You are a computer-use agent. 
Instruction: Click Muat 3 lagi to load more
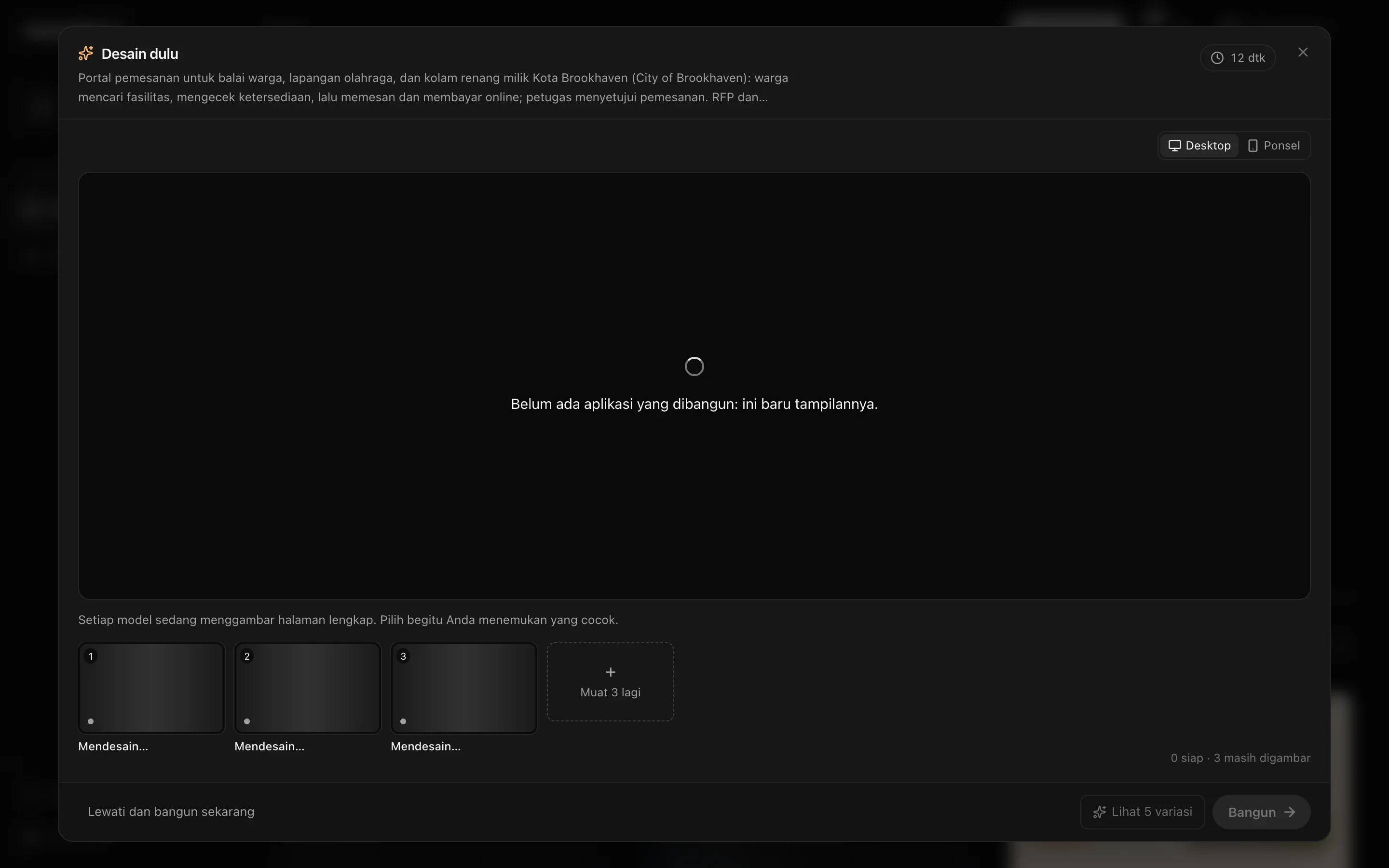click(610, 682)
